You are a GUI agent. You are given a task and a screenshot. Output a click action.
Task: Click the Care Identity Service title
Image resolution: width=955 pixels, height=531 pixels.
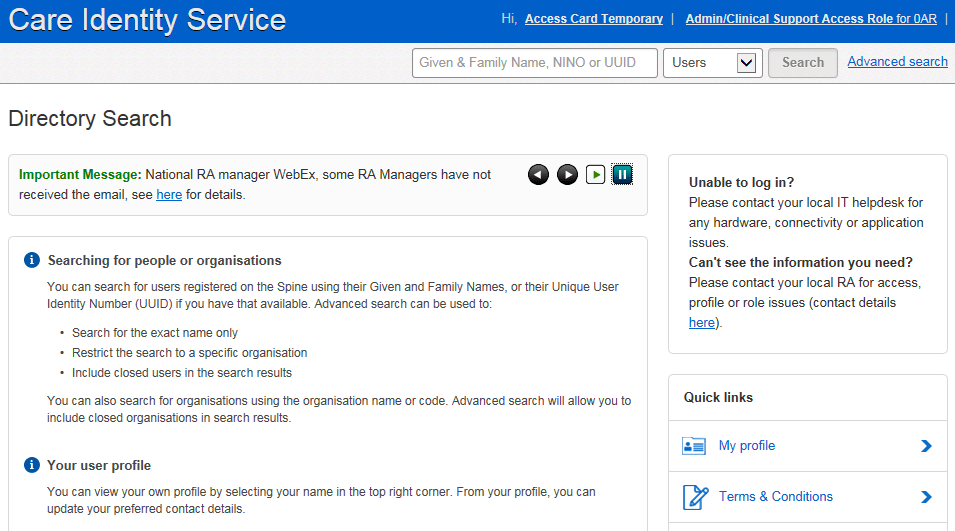click(x=147, y=19)
